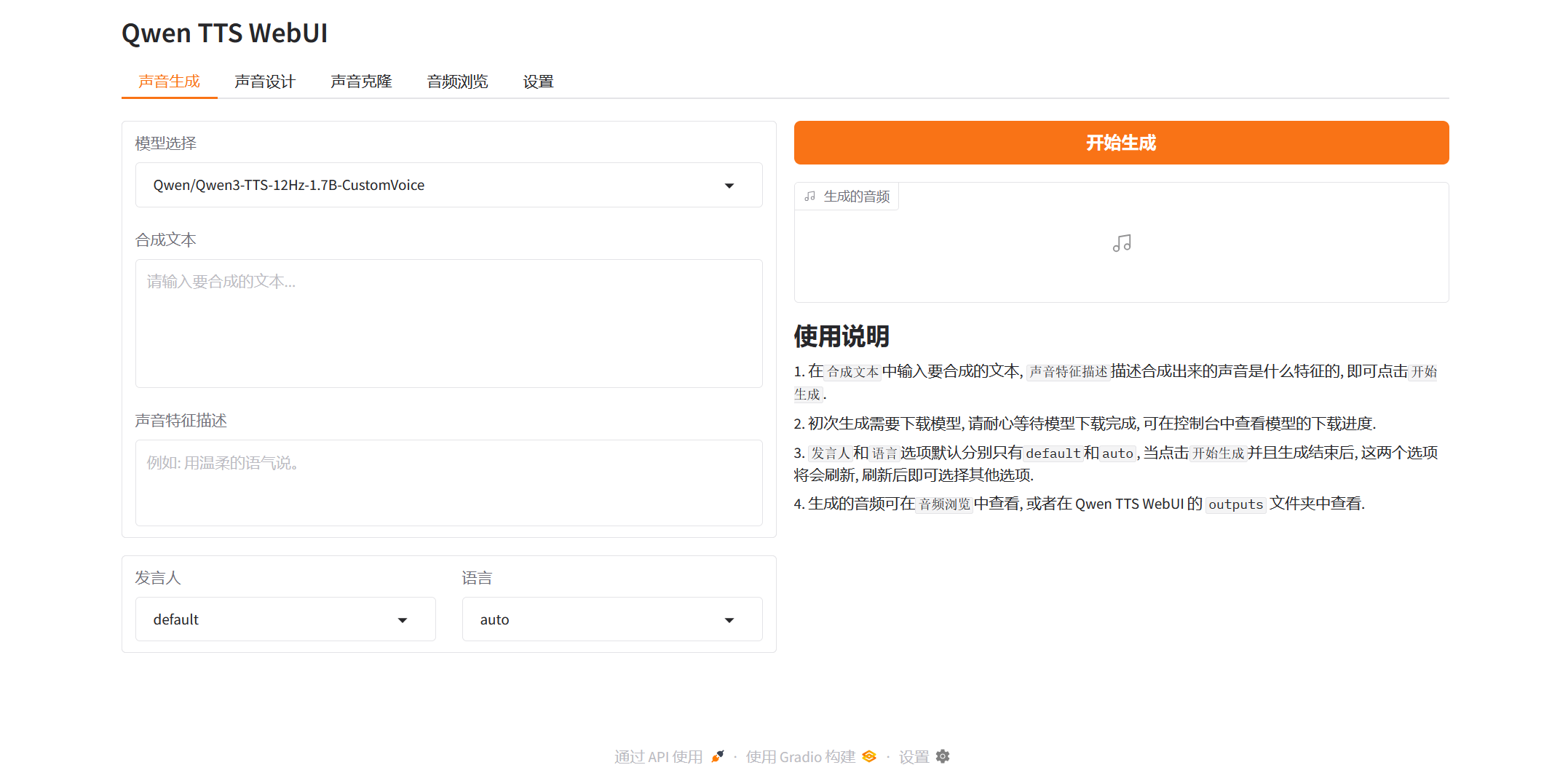Switch to the 声音克隆 tab
The width and height of the screenshot is (1568, 781).
tap(361, 82)
